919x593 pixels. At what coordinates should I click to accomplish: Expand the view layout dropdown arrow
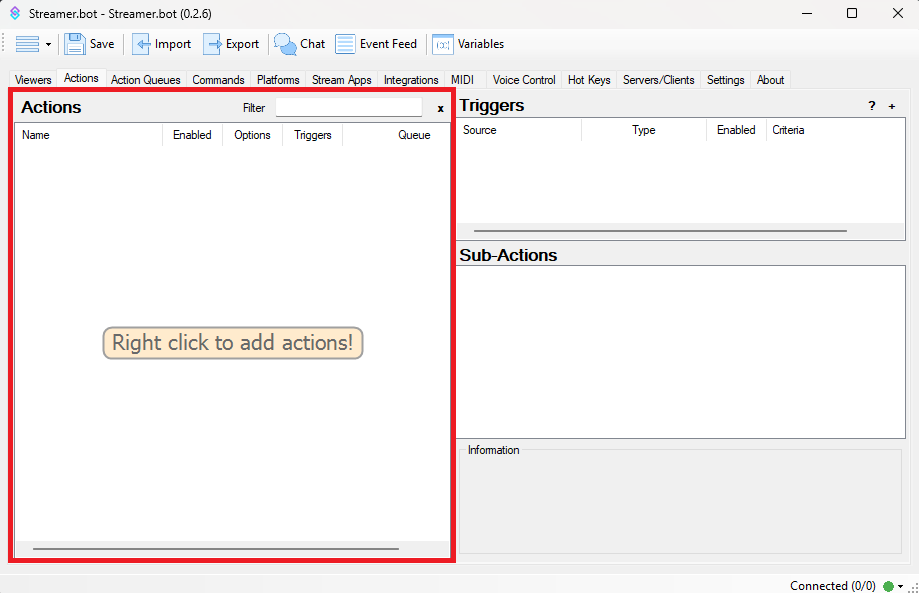48,45
